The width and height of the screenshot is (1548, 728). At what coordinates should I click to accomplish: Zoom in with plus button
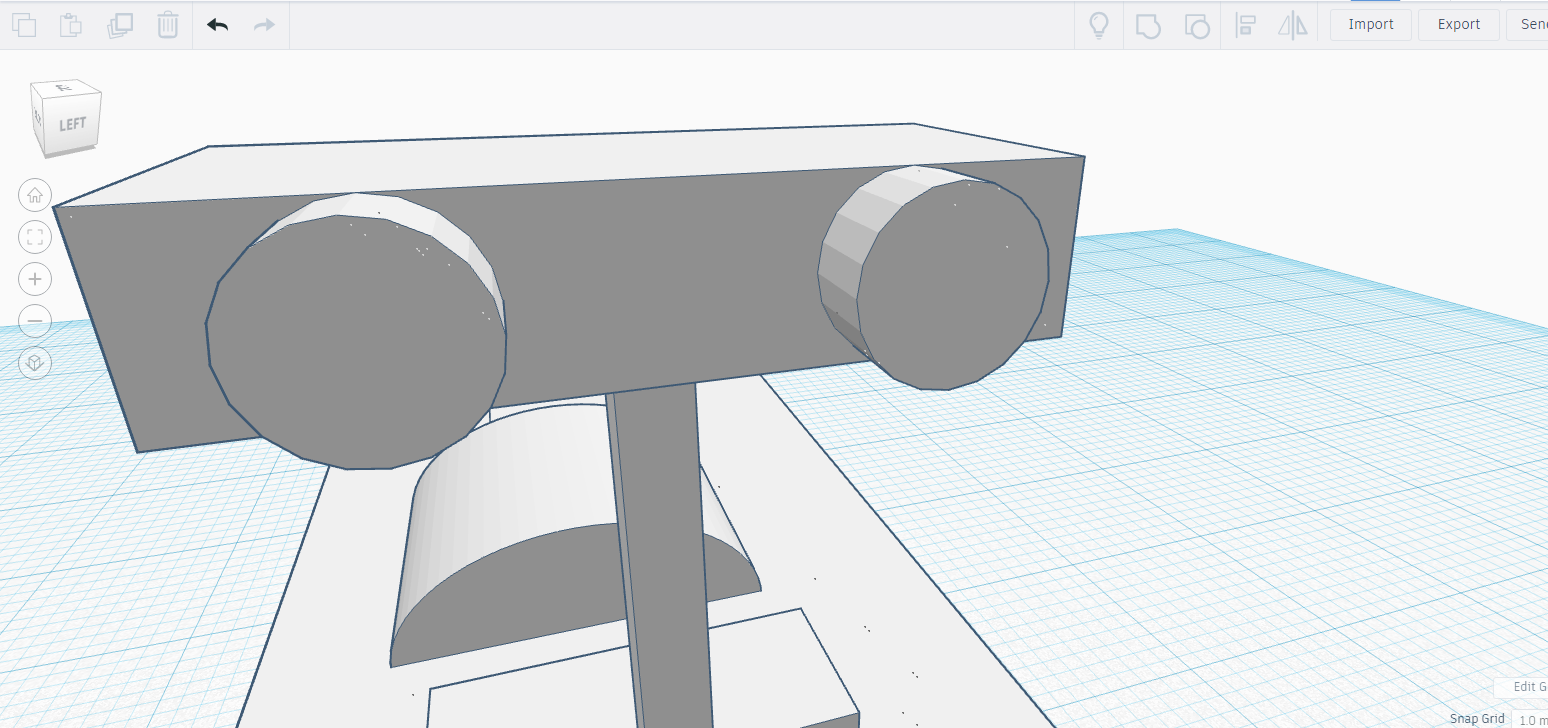pyautogui.click(x=35, y=279)
